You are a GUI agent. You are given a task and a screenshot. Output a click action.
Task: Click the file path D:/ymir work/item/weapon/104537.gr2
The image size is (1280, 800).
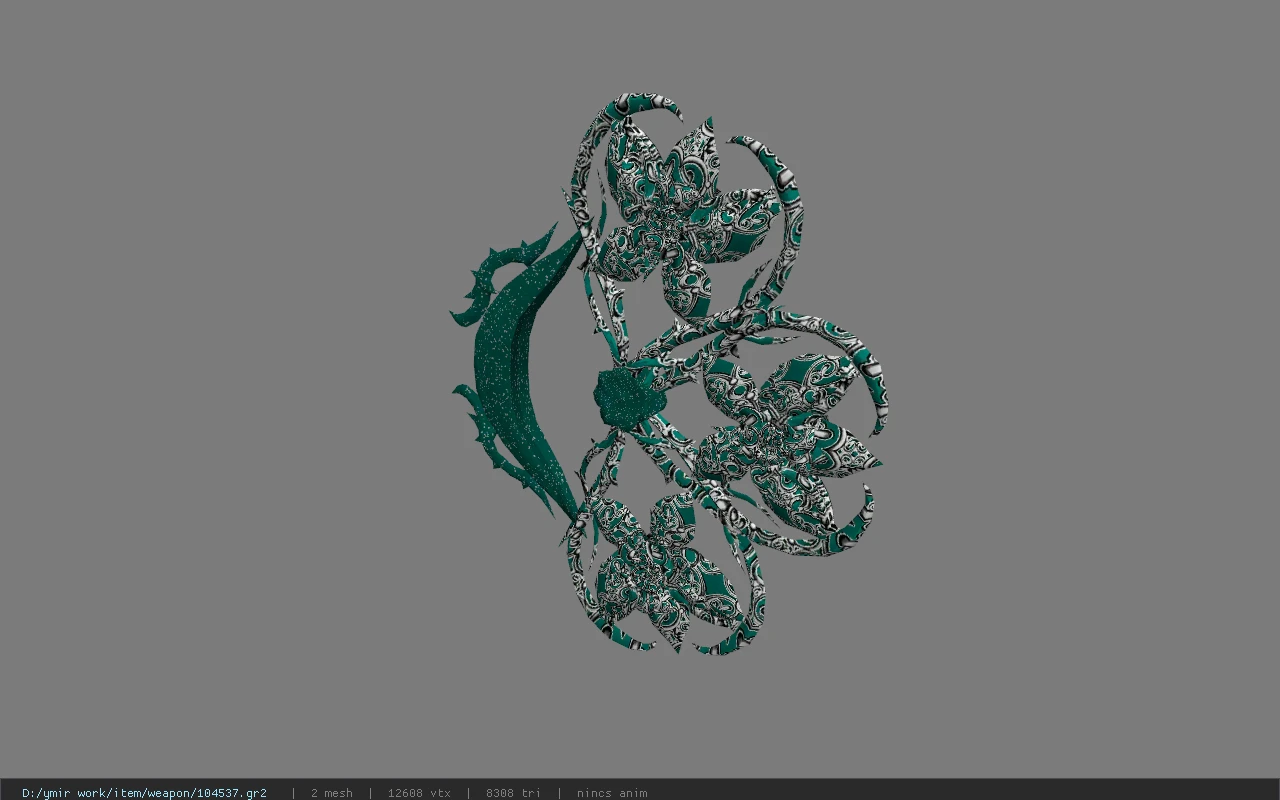coord(144,793)
